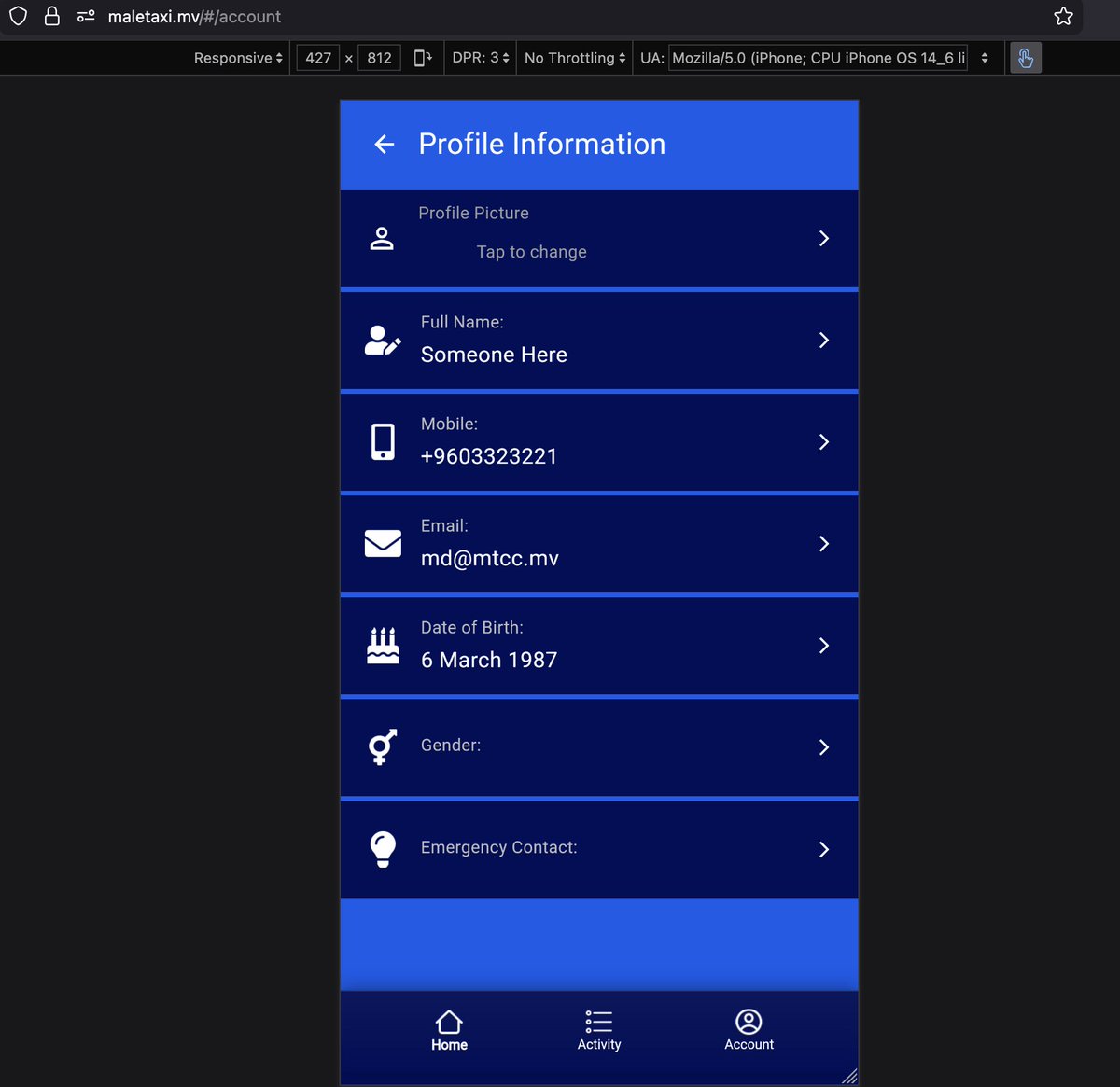Click the URL maletaxi.mv/#/account in the address bar
Viewport: 1120px width, 1087px height.
coord(194,17)
